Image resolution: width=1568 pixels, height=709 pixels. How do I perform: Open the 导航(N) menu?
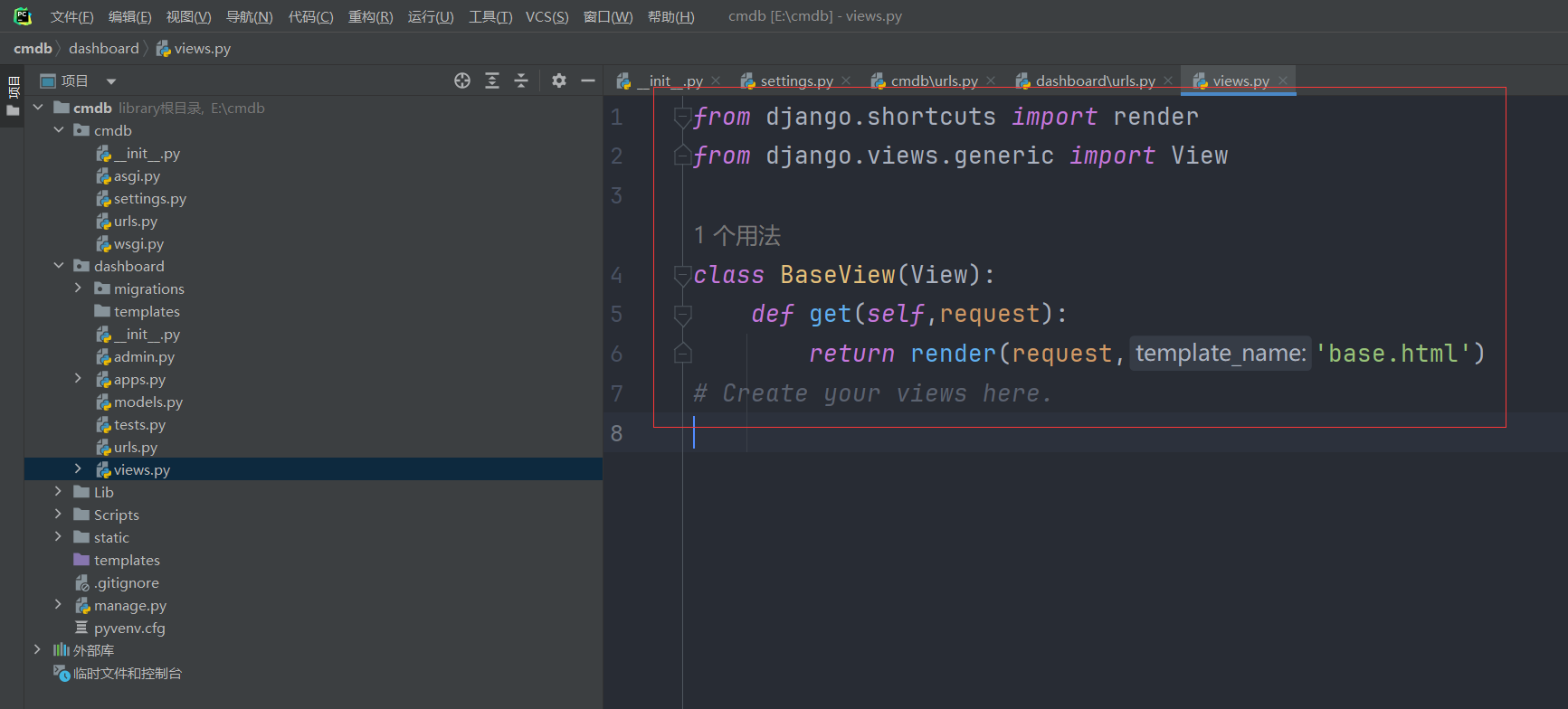click(249, 16)
